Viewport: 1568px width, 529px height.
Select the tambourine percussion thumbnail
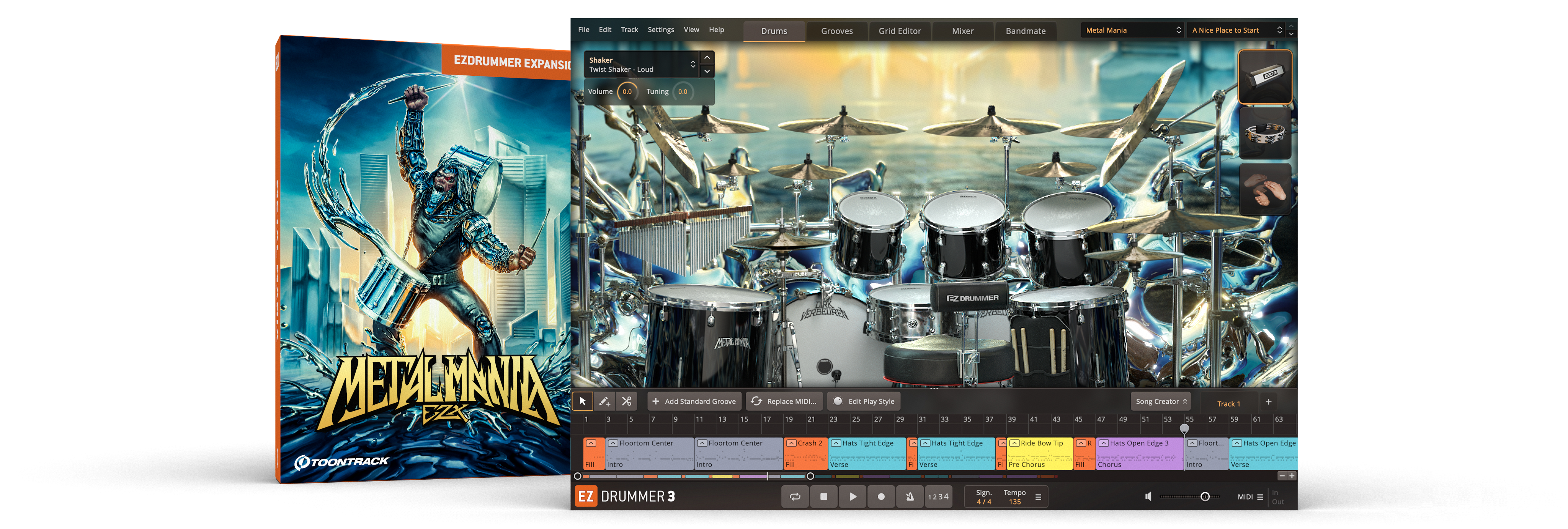[x=1265, y=133]
